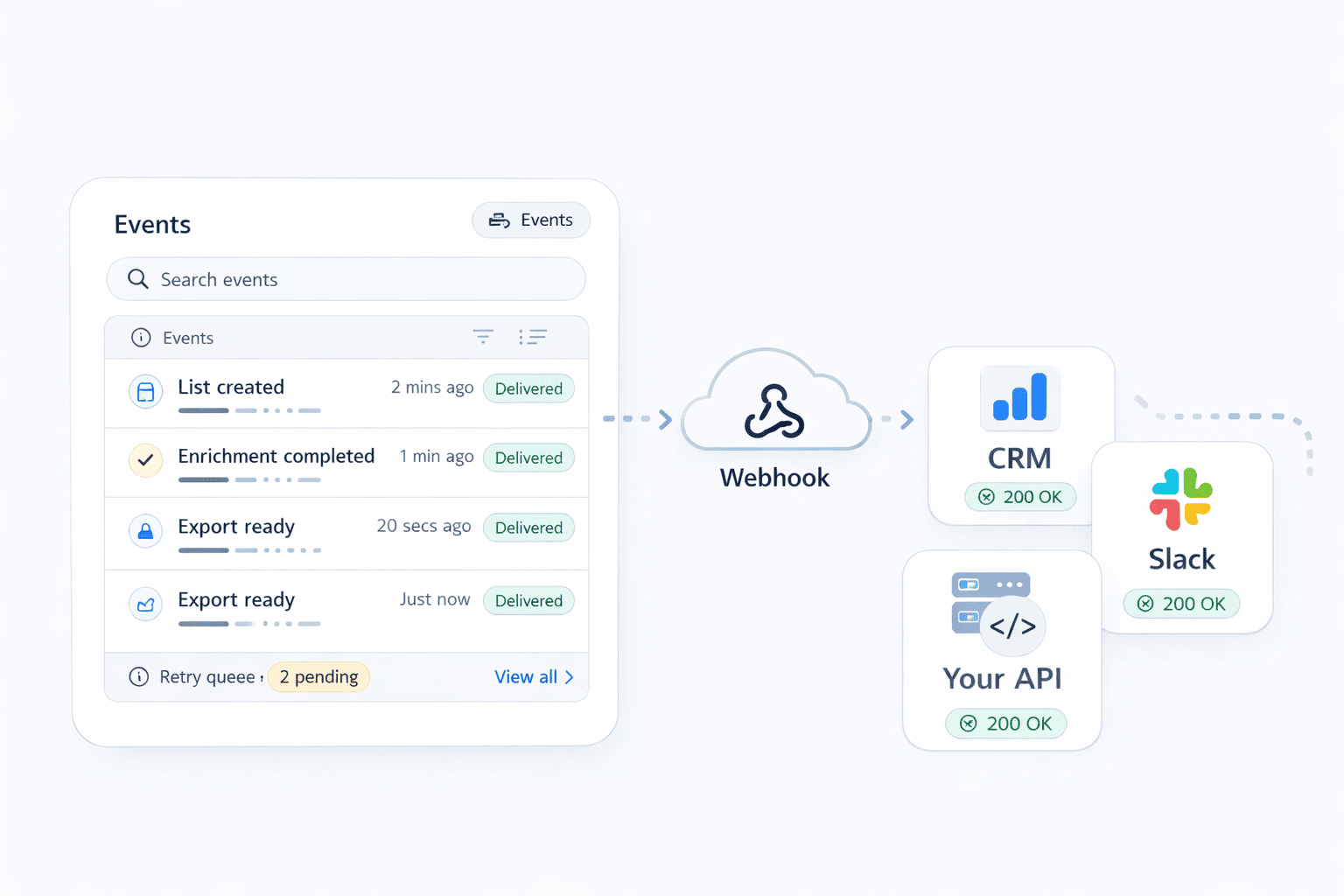Viewport: 1344px width, 896px height.
Task: Toggle the checkmark on Enrichment completed event
Action: (x=145, y=458)
